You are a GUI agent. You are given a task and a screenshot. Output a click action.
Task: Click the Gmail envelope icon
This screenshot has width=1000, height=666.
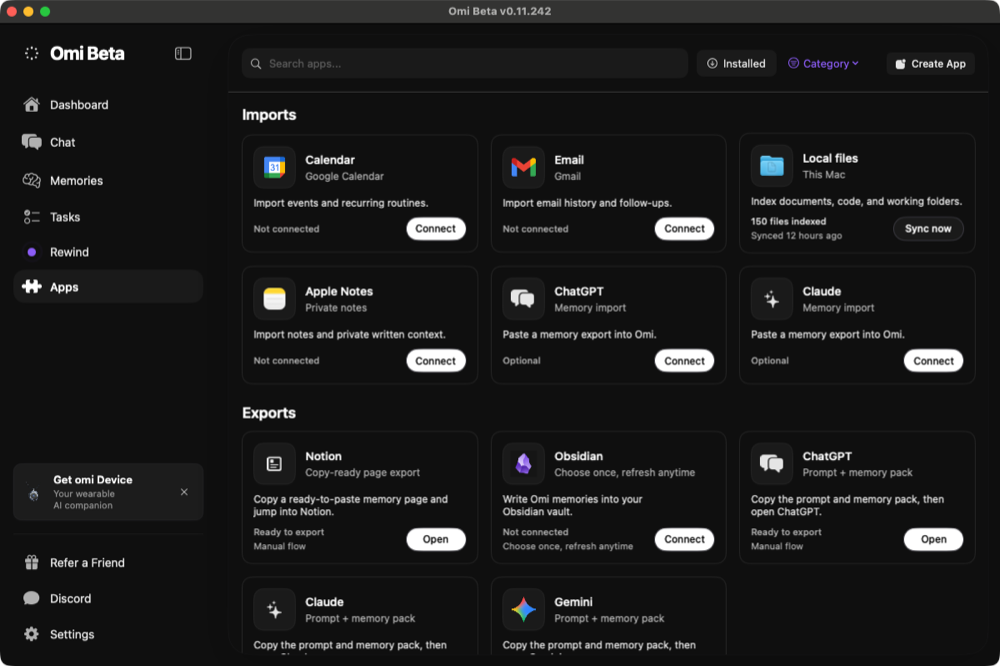pos(524,167)
